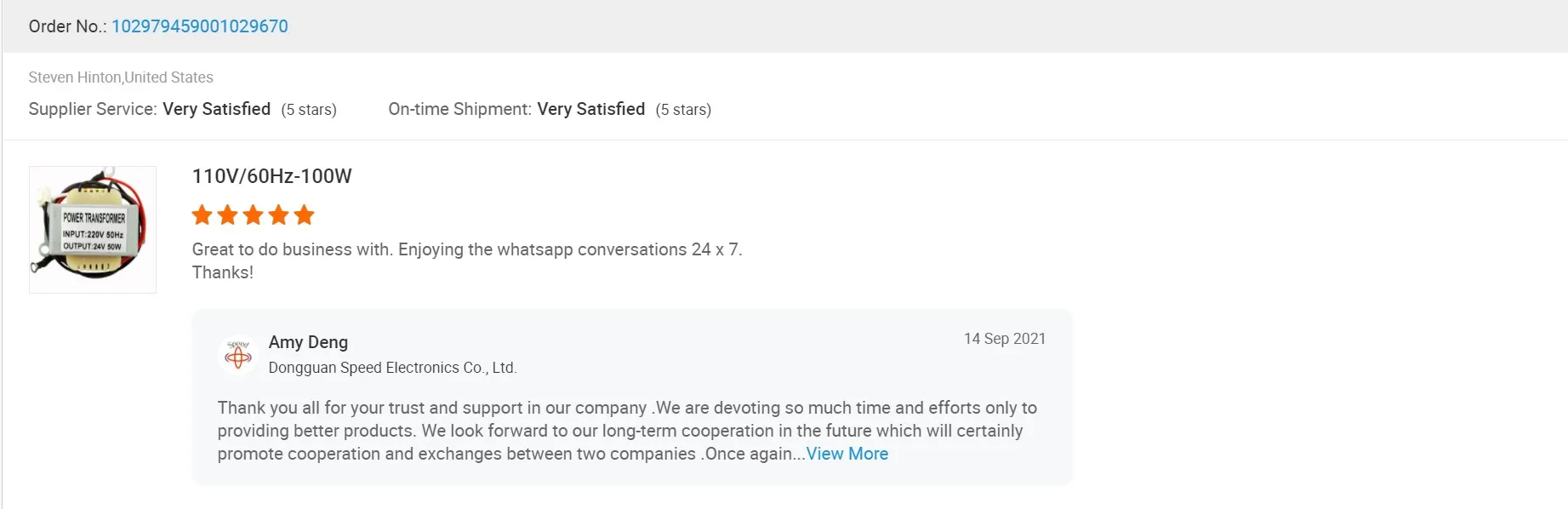Click the second orange rating star
The height and width of the screenshot is (509, 1568).
[228, 215]
